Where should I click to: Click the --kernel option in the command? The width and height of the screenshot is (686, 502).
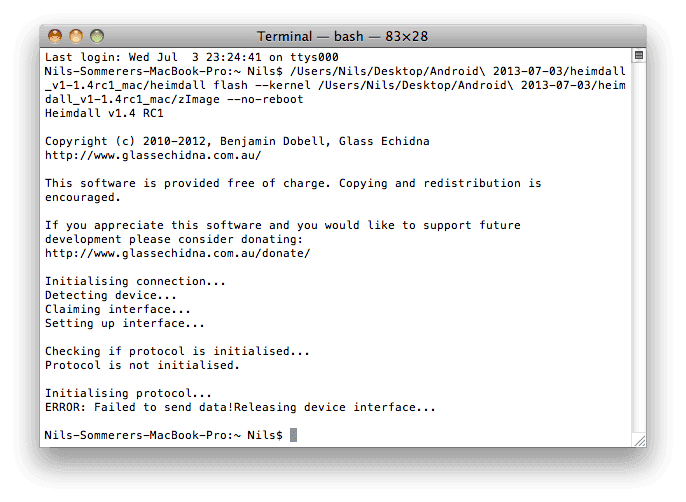pos(283,85)
